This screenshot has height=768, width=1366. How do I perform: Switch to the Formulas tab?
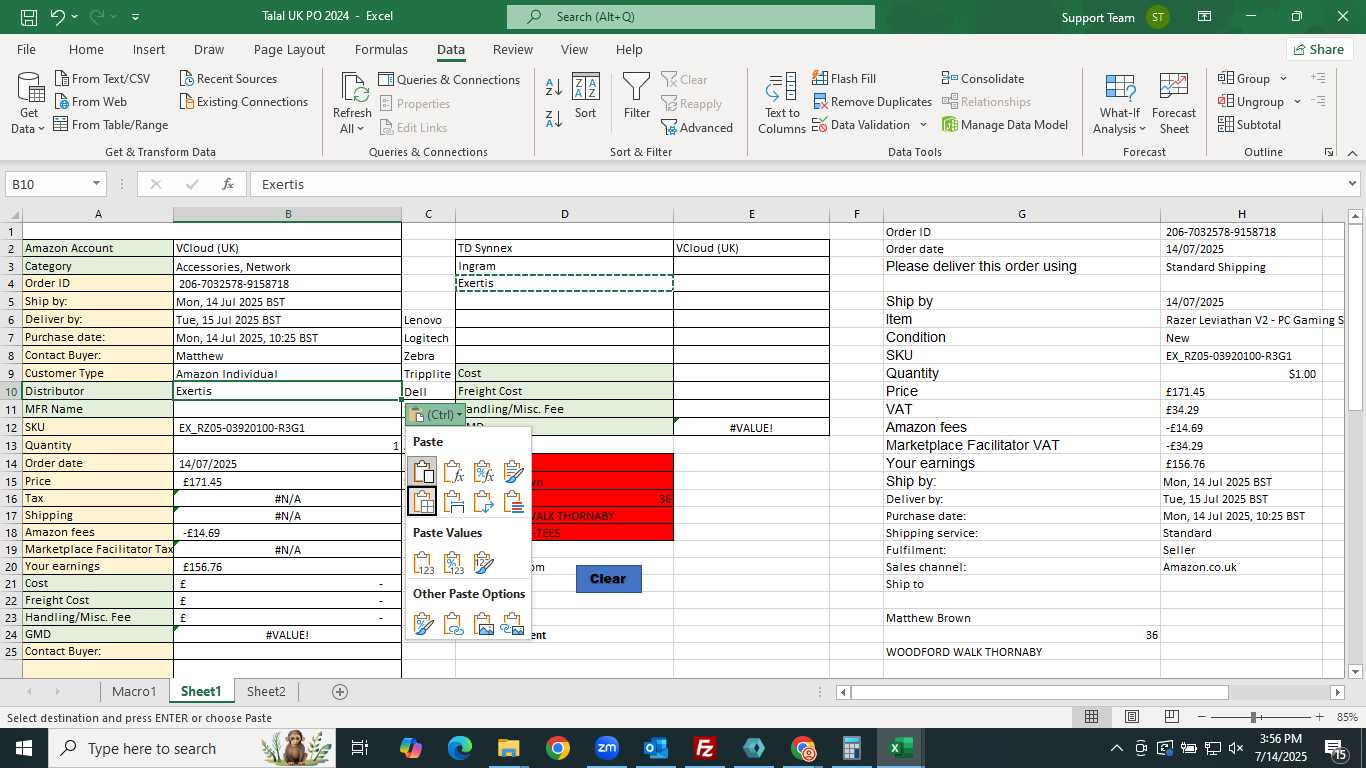point(381,50)
